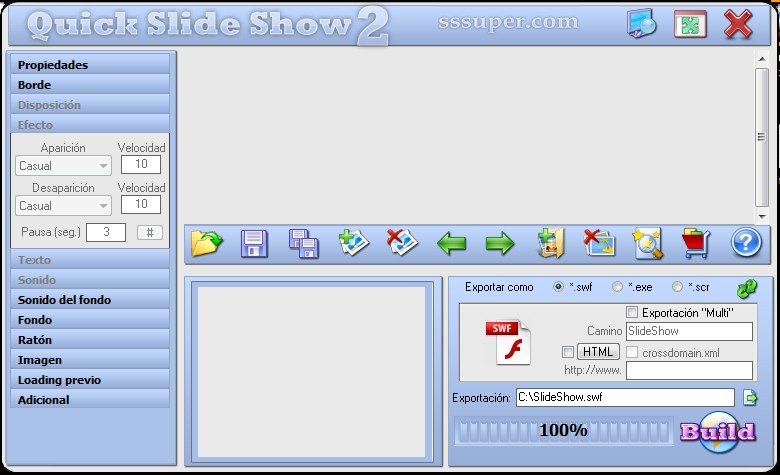Click the image list scrollbar down arrow
This screenshot has width=780, height=475.
pos(762,216)
